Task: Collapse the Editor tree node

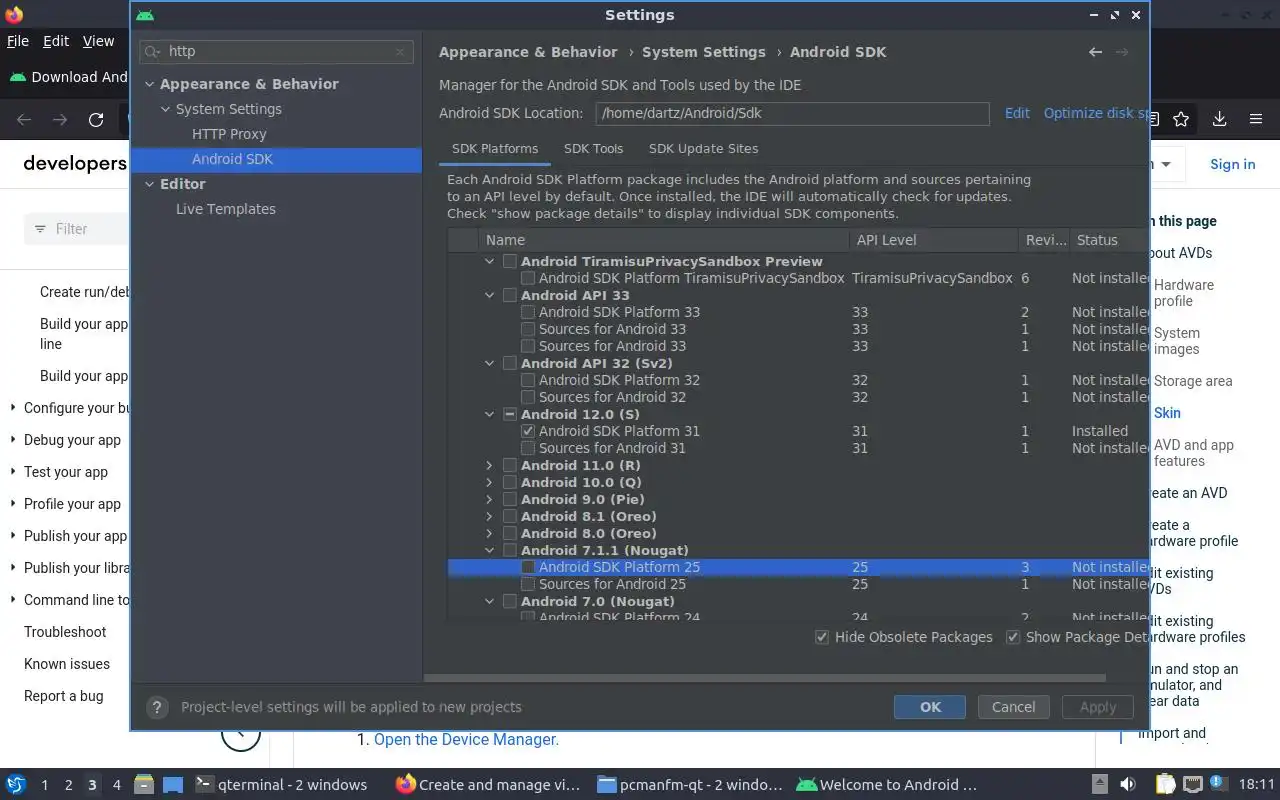Action: pos(150,184)
